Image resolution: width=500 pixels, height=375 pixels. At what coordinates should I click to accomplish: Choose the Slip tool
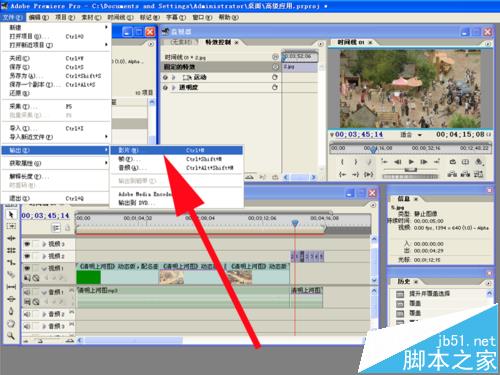(11, 287)
